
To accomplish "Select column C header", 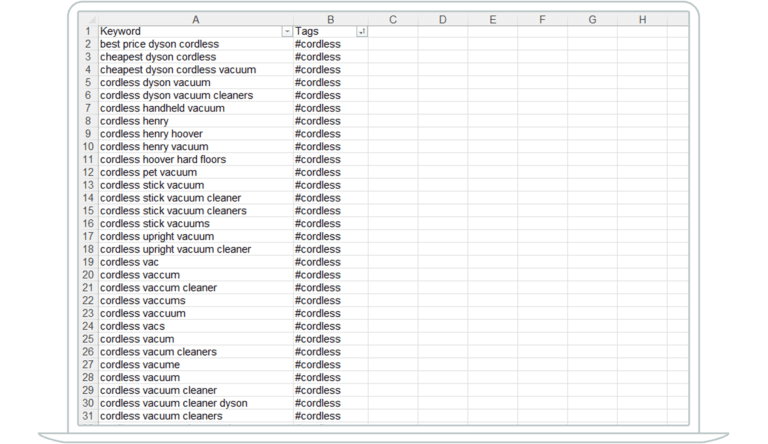I will 393,20.
